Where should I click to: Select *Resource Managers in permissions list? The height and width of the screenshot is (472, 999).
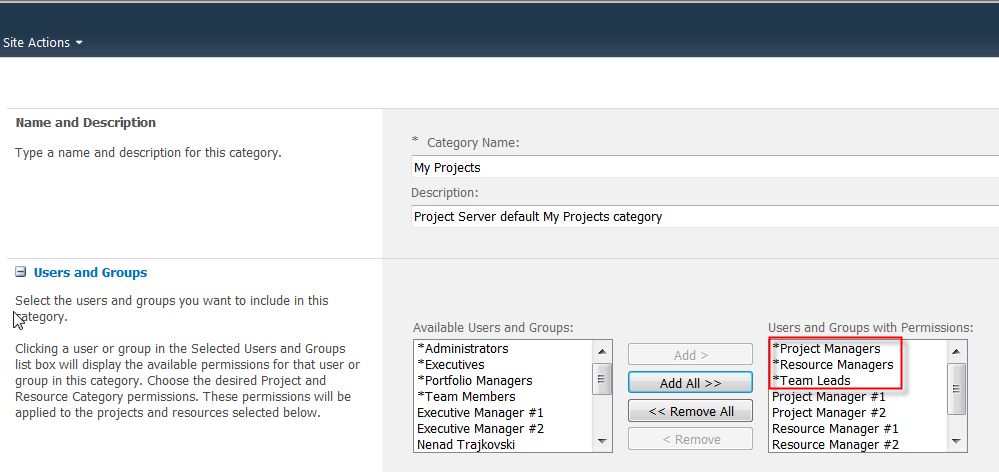832,365
